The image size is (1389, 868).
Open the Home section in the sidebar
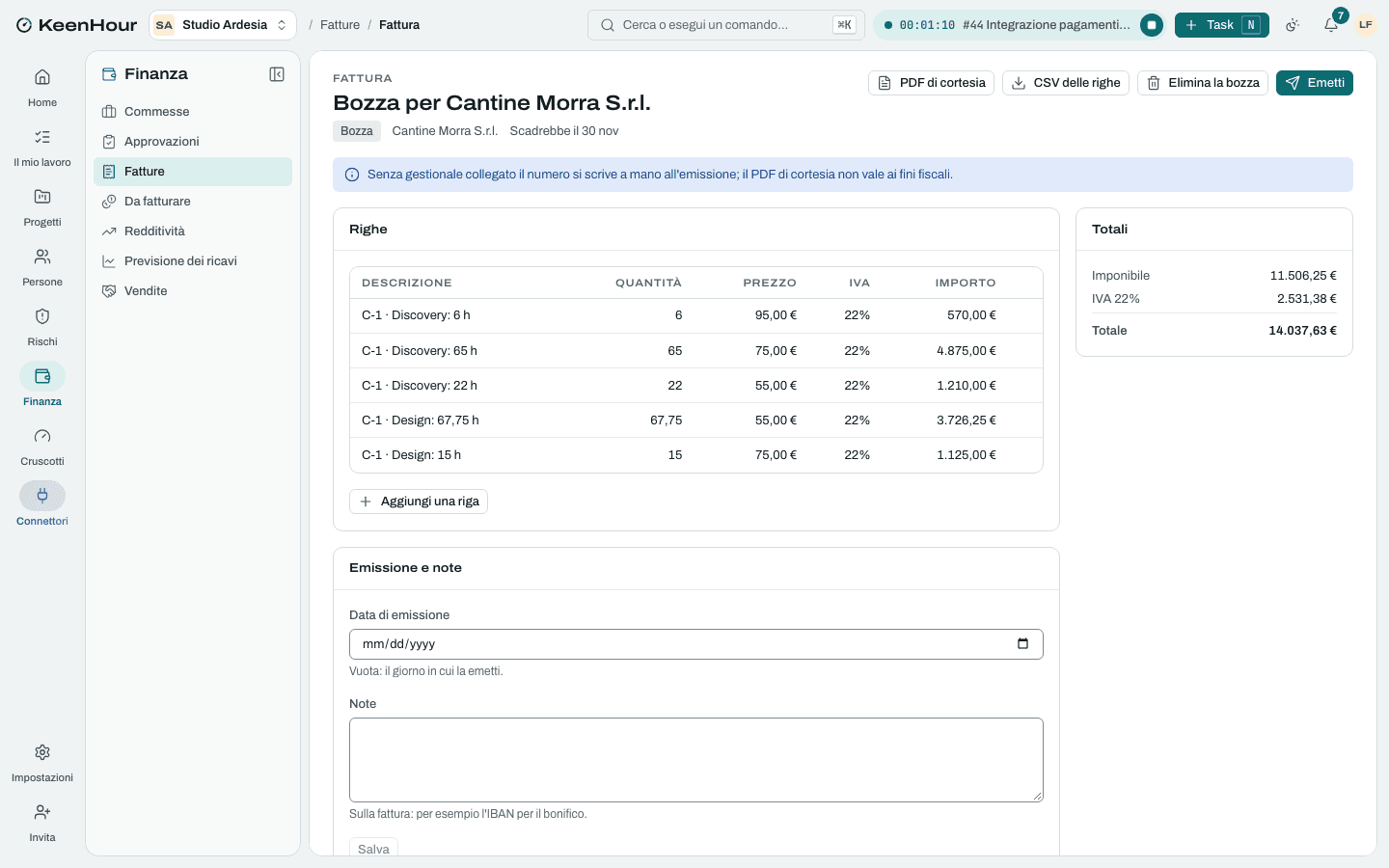point(42,88)
